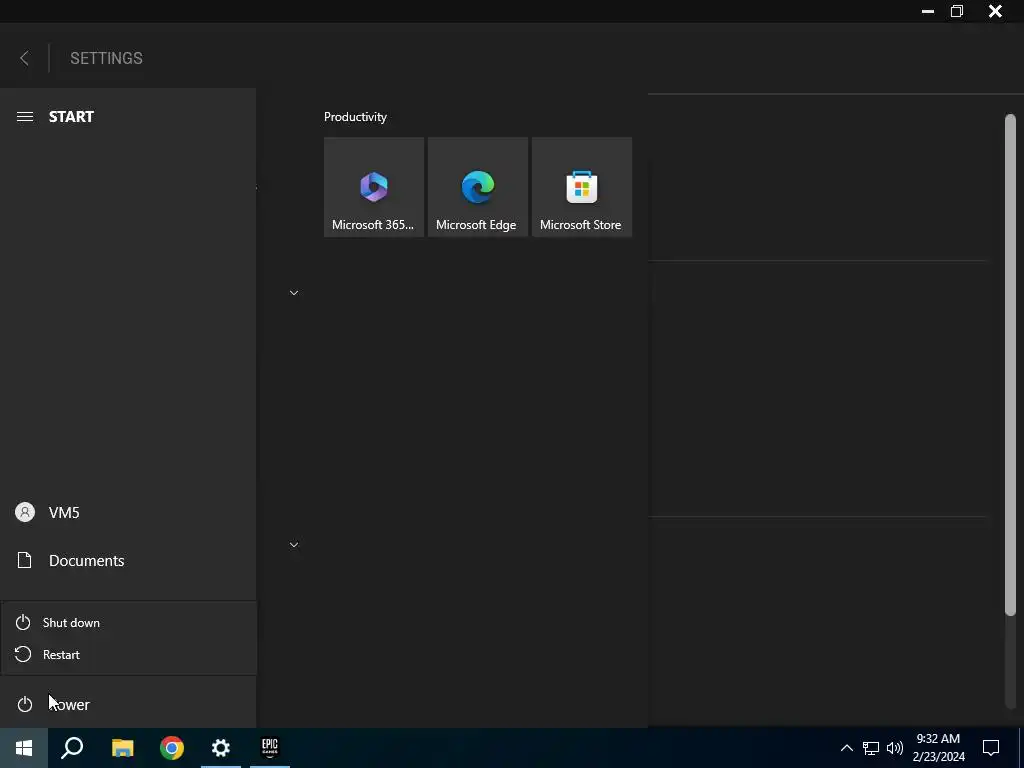Expand the lower chevron in app list
Viewport: 1024px width, 768px height.
click(x=294, y=545)
